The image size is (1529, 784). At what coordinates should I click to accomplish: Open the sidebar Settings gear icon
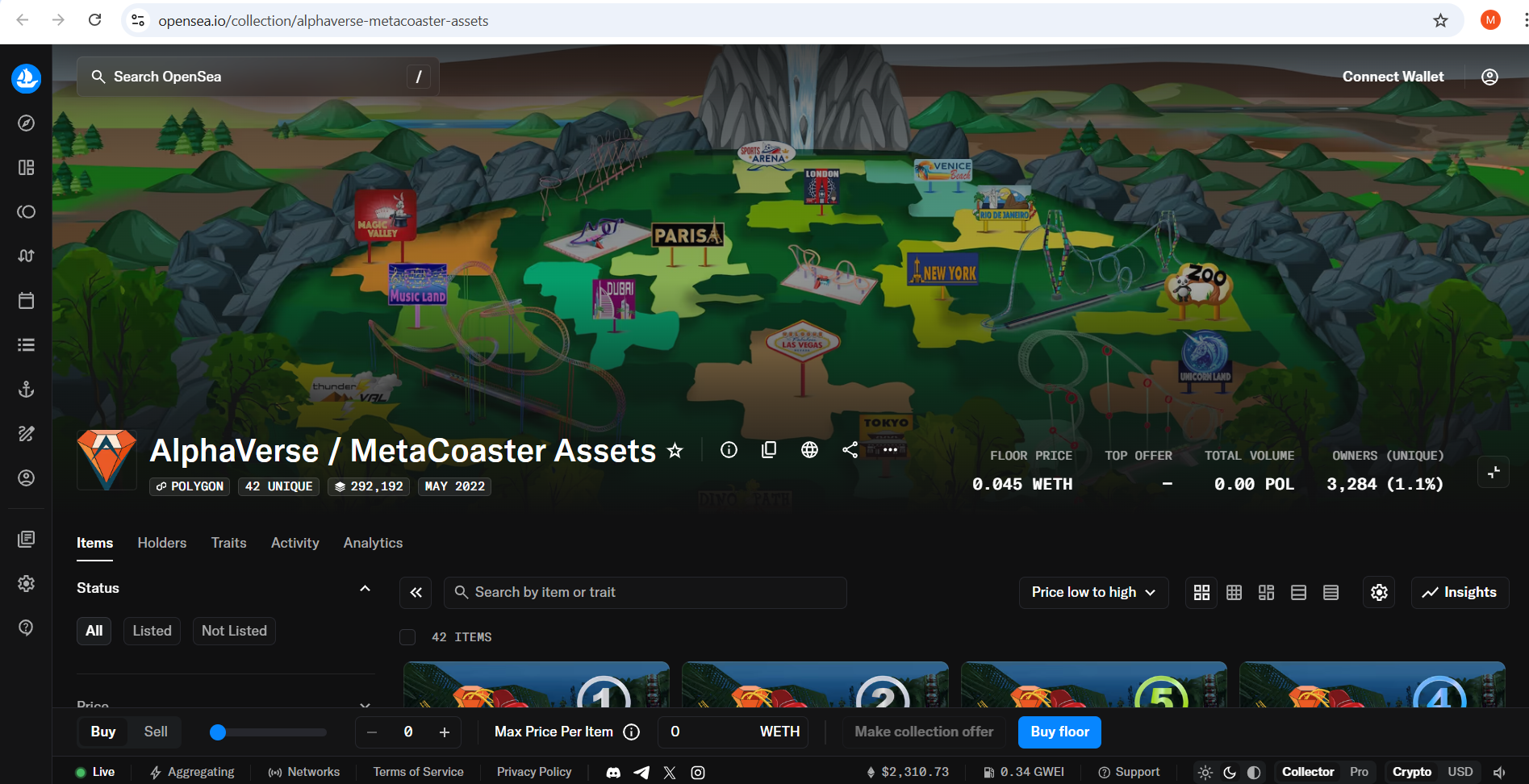(x=26, y=583)
